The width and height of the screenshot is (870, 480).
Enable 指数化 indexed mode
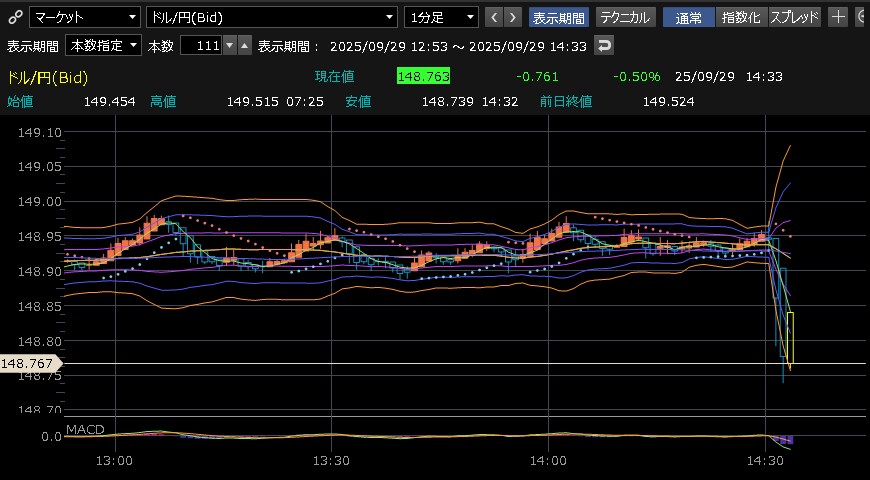740,17
